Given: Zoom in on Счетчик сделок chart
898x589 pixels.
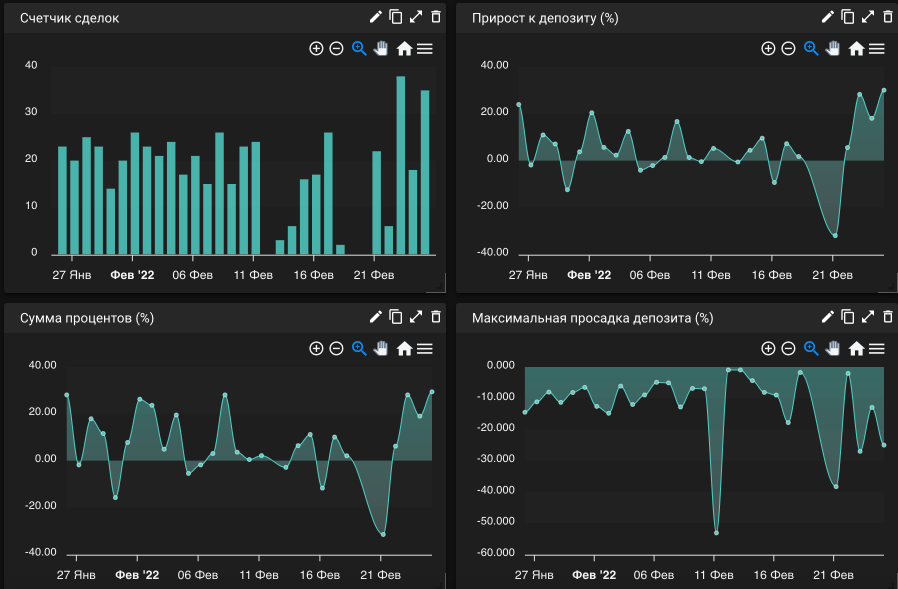Looking at the screenshot, I should point(316,49).
